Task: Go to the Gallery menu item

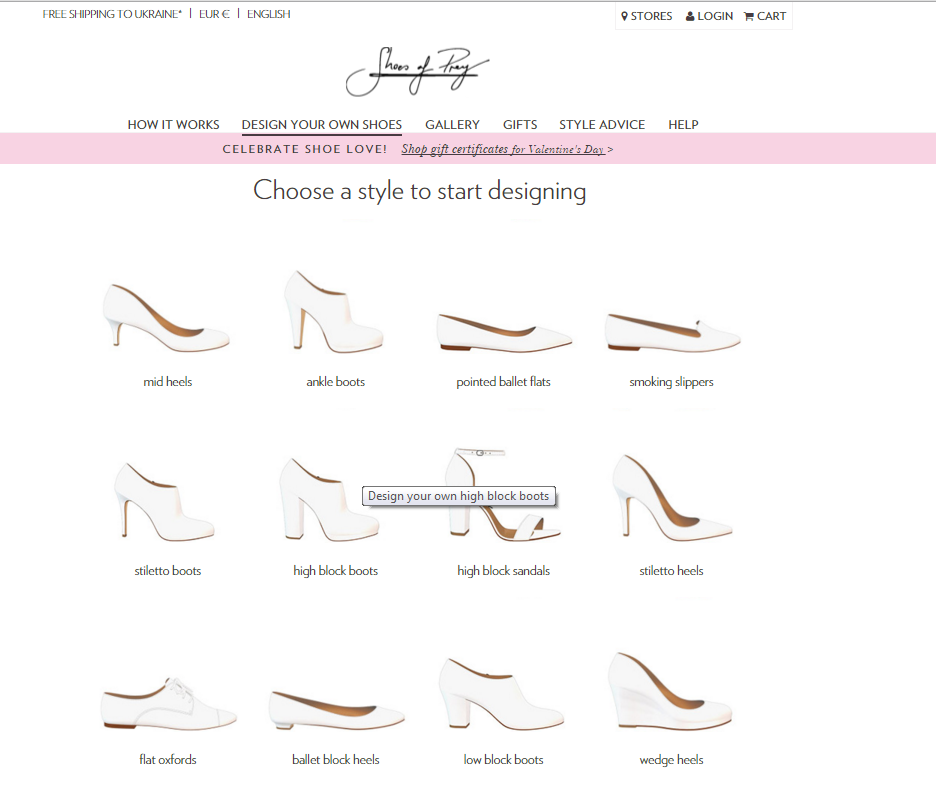Action: 452,124
